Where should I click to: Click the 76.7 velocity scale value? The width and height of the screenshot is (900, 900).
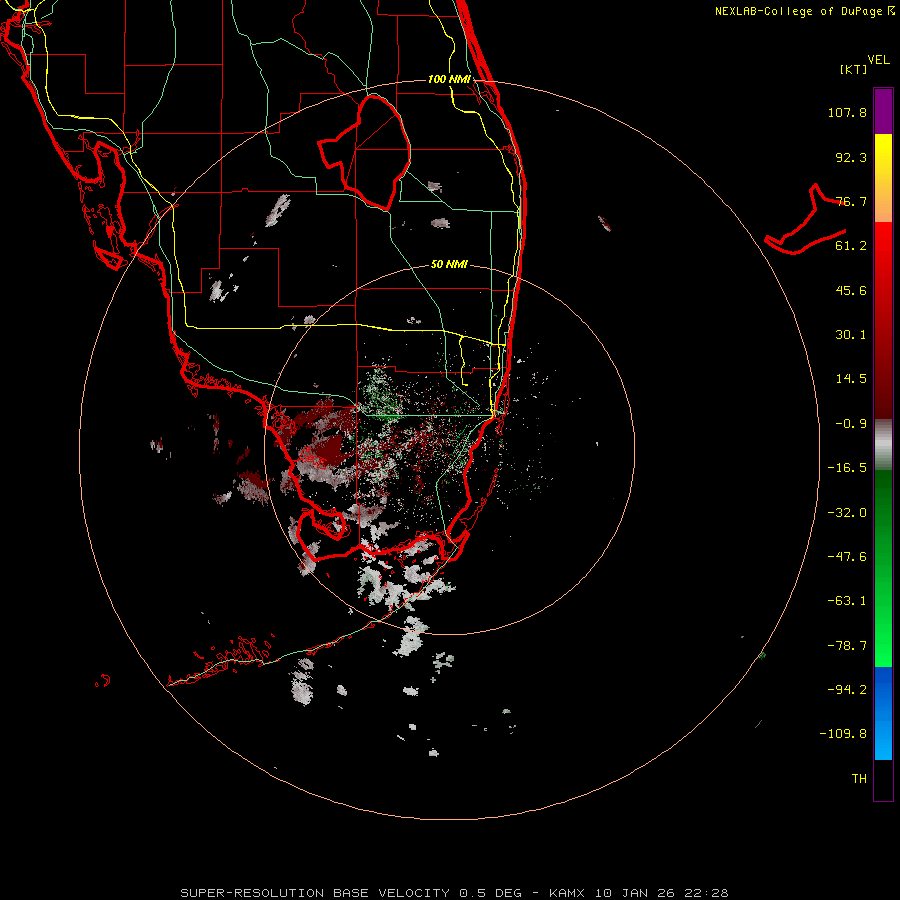pos(851,201)
